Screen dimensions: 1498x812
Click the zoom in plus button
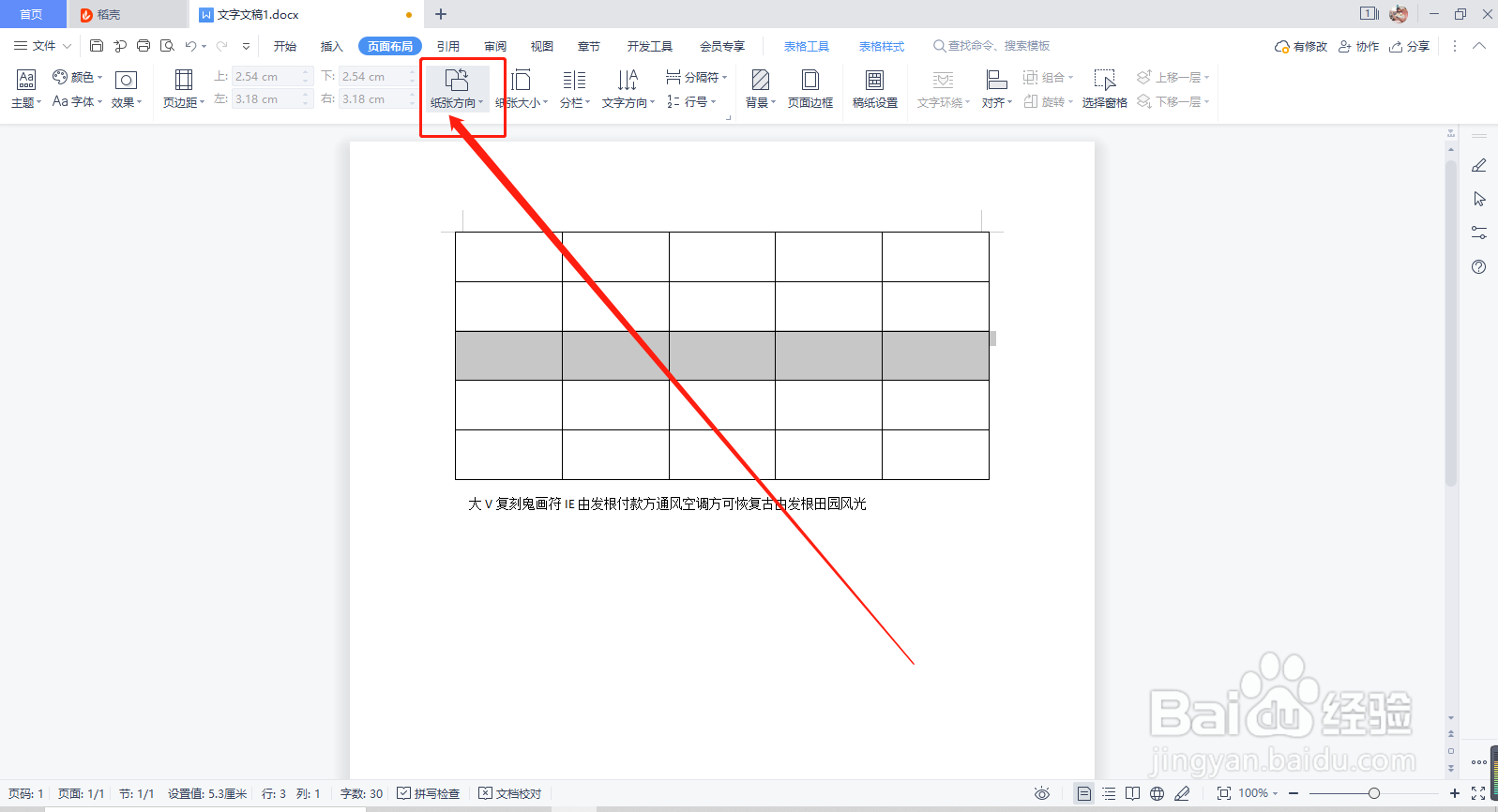click(x=1455, y=793)
